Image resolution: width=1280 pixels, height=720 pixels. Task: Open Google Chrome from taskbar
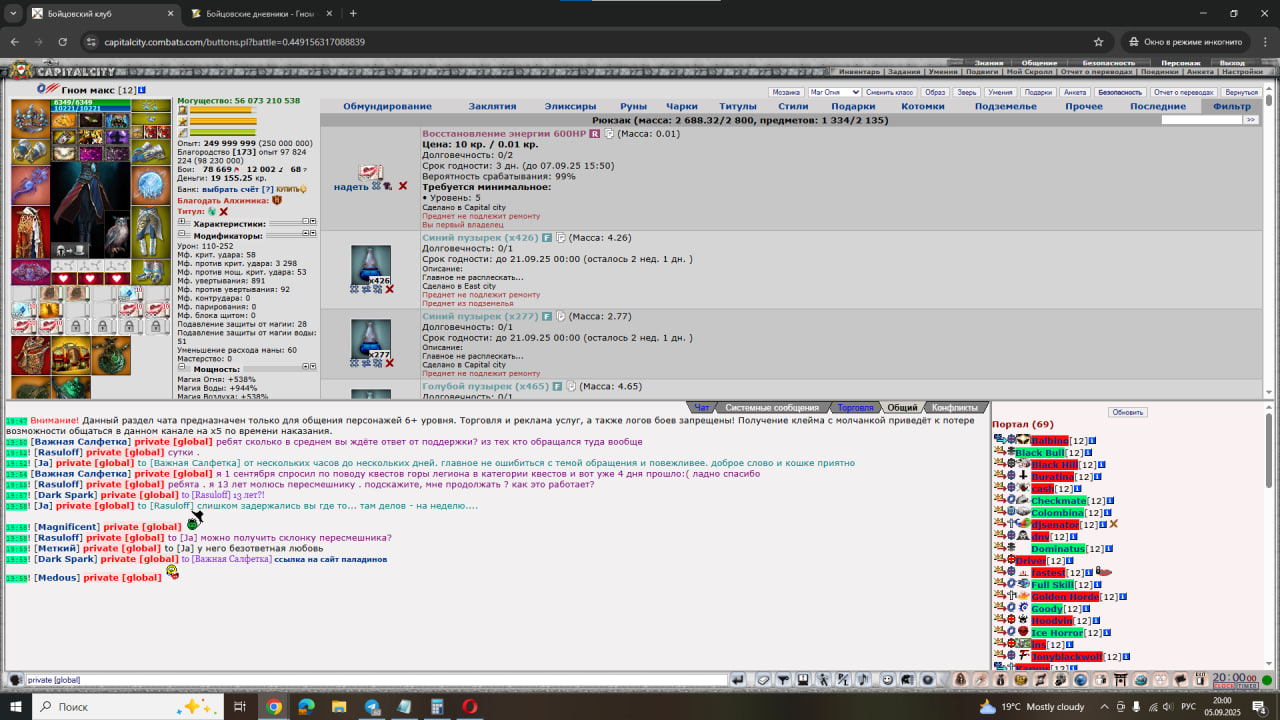(x=274, y=706)
